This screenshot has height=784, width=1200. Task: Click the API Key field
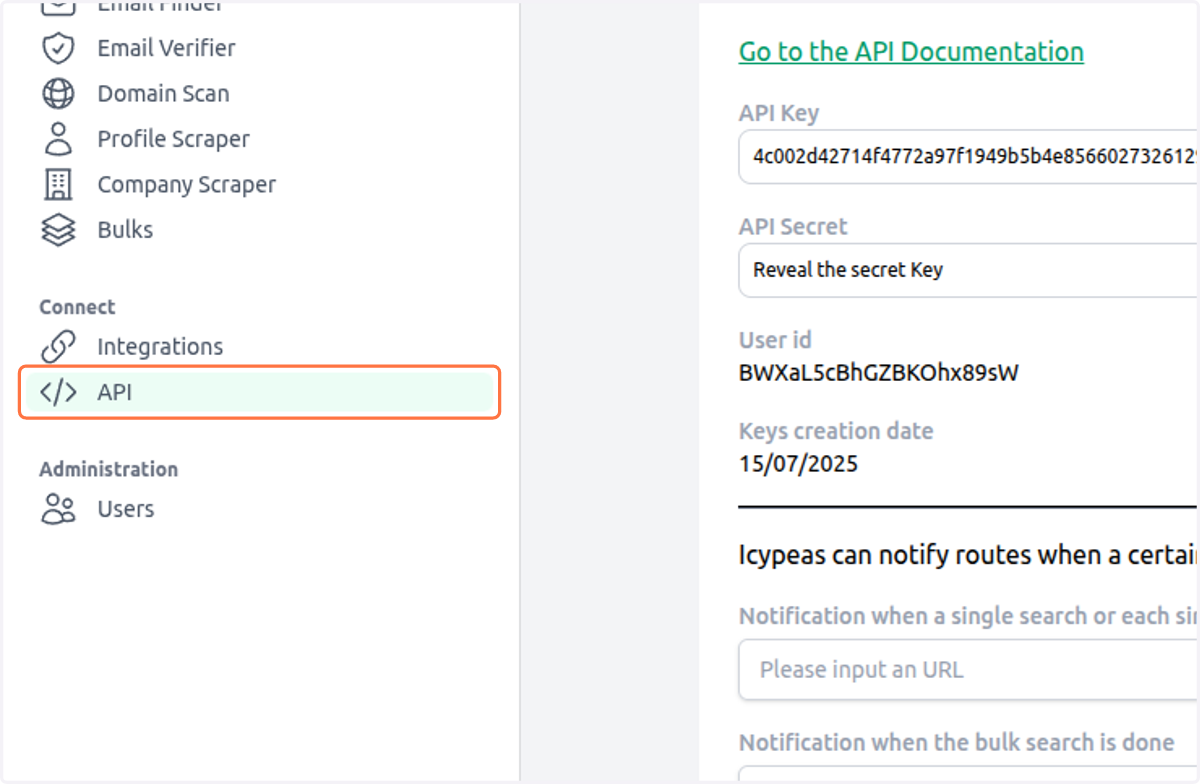point(968,156)
